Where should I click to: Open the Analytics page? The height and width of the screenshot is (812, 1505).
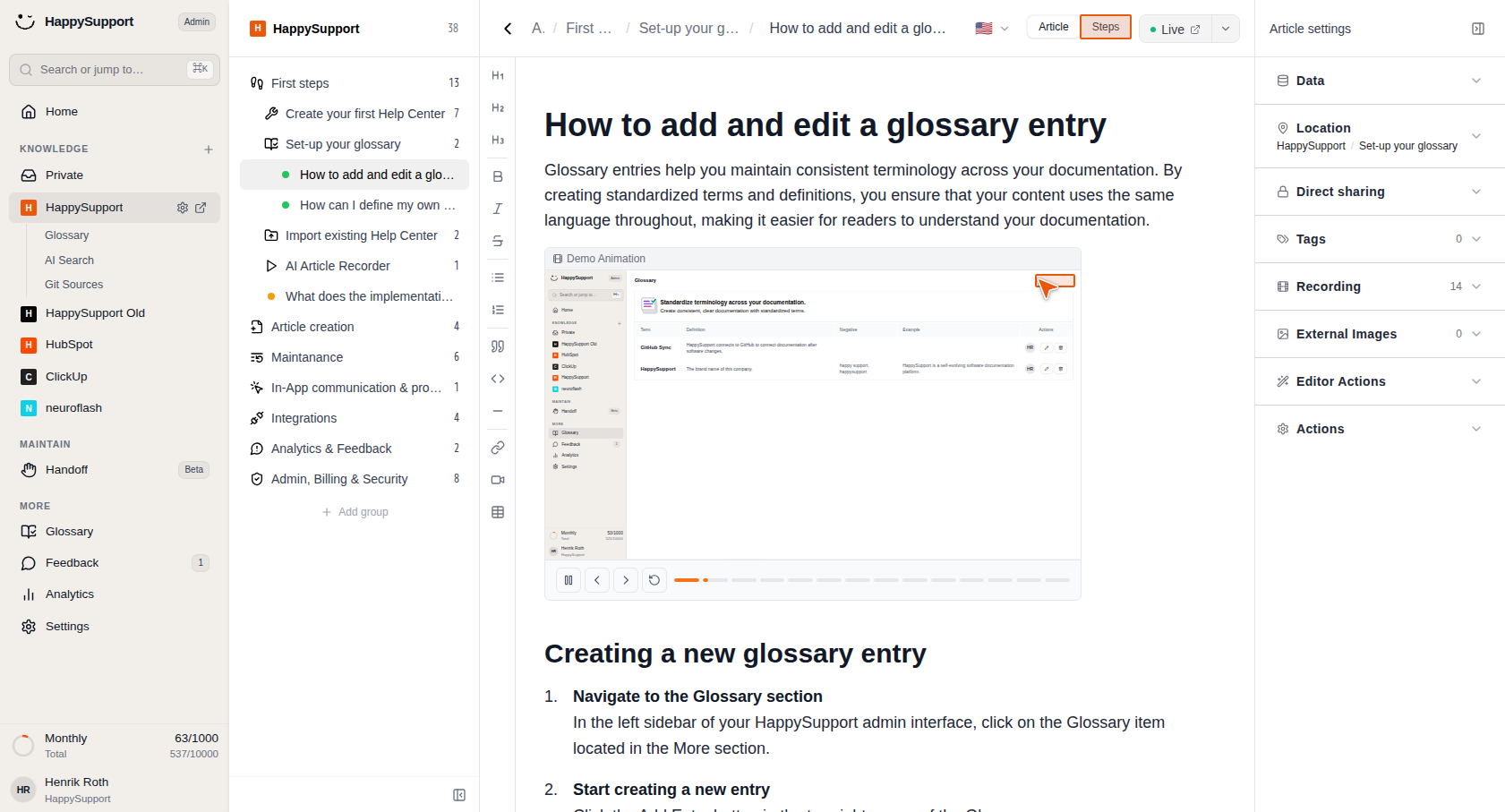click(x=115, y=594)
